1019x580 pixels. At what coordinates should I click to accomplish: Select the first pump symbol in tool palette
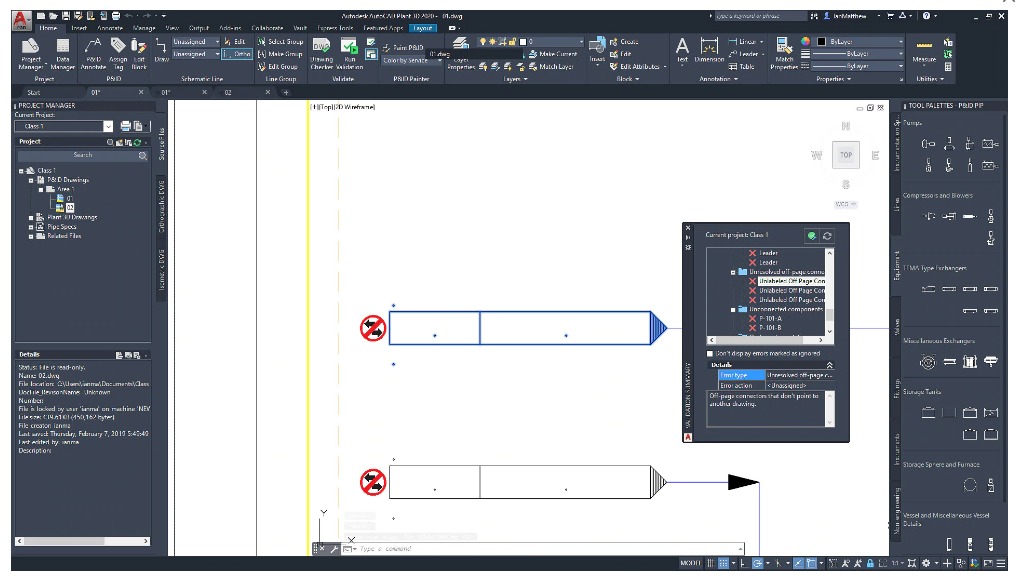(928, 144)
